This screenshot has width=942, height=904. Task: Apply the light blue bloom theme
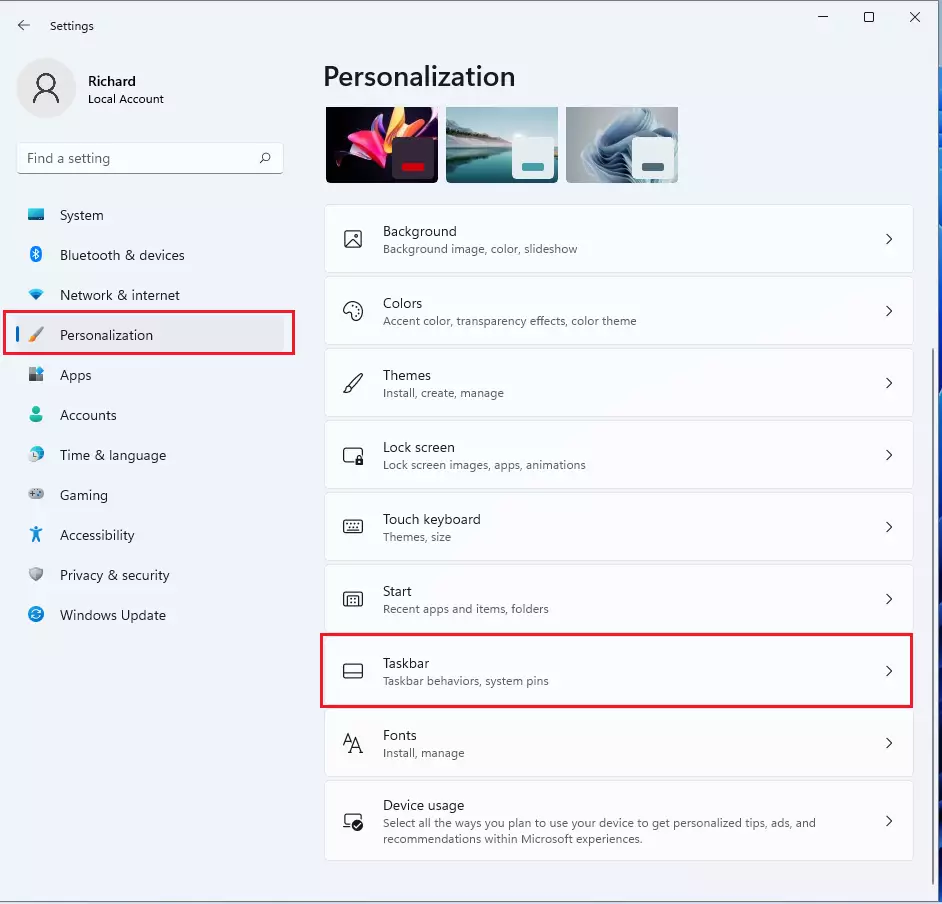click(x=622, y=145)
